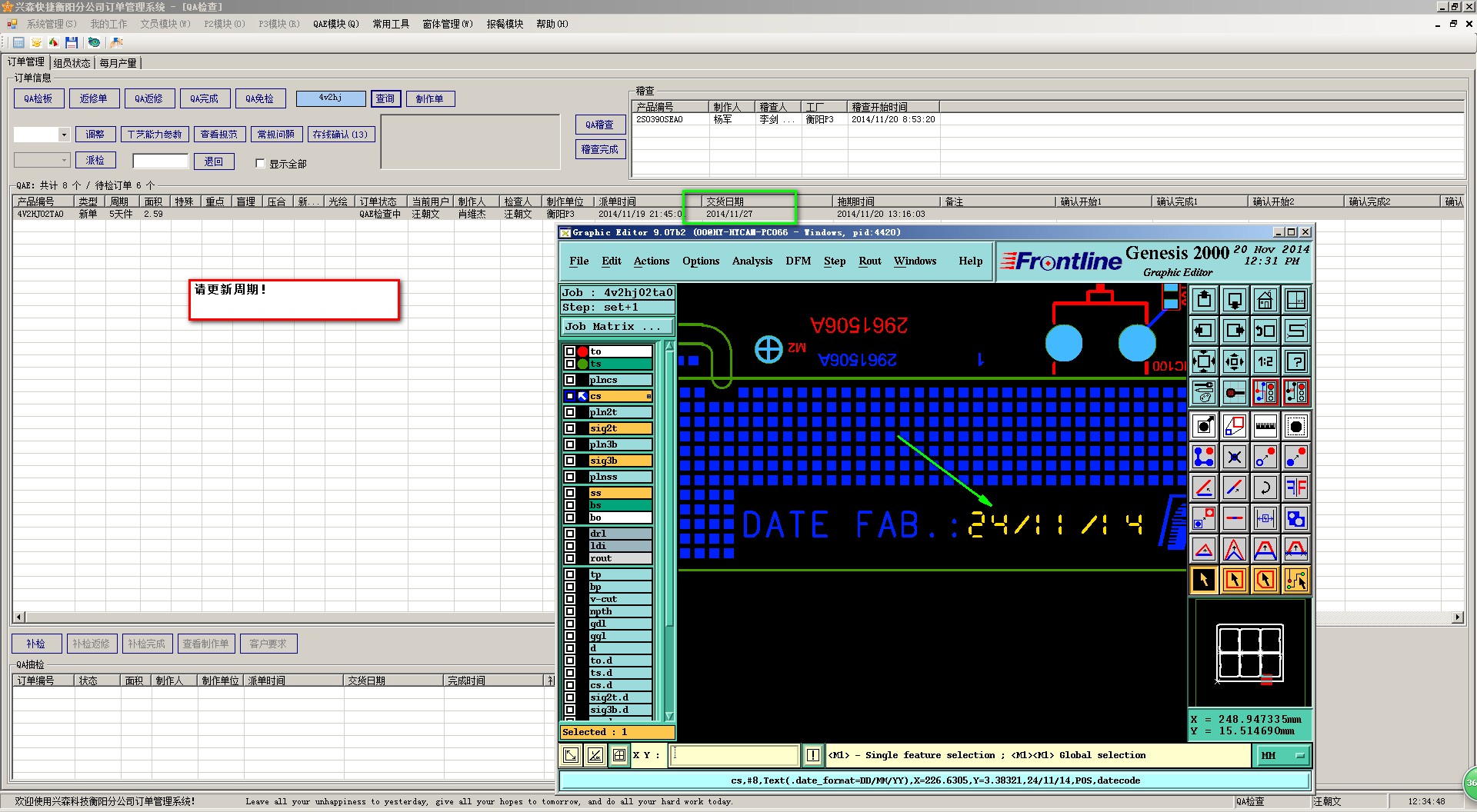
Task: Toggle display of the ss layer
Action: [570, 493]
